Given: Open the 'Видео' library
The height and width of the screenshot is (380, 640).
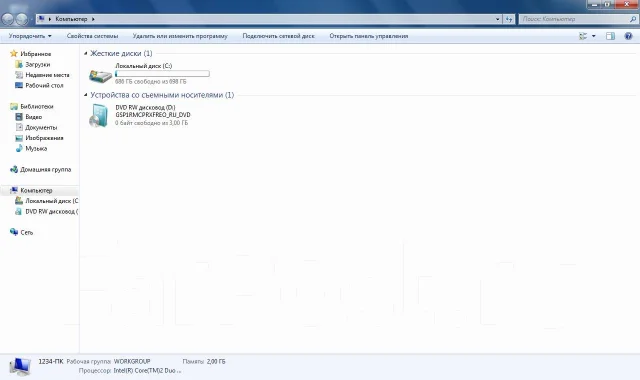Looking at the screenshot, I should tap(29, 117).
